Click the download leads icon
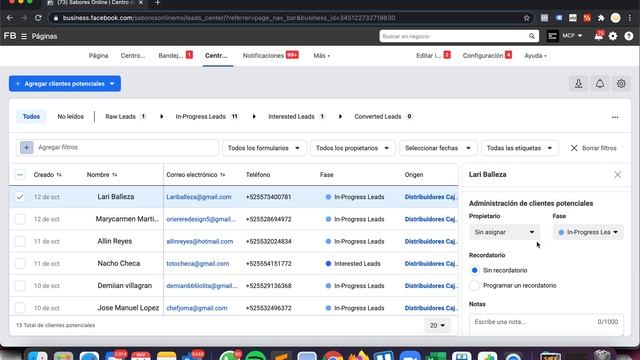640x360 pixels. click(x=578, y=84)
